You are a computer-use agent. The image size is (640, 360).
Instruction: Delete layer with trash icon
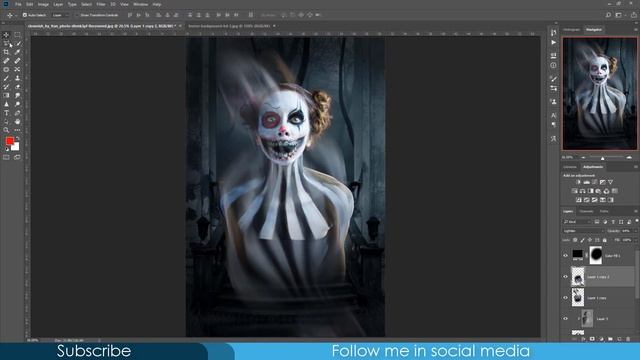(628, 339)
